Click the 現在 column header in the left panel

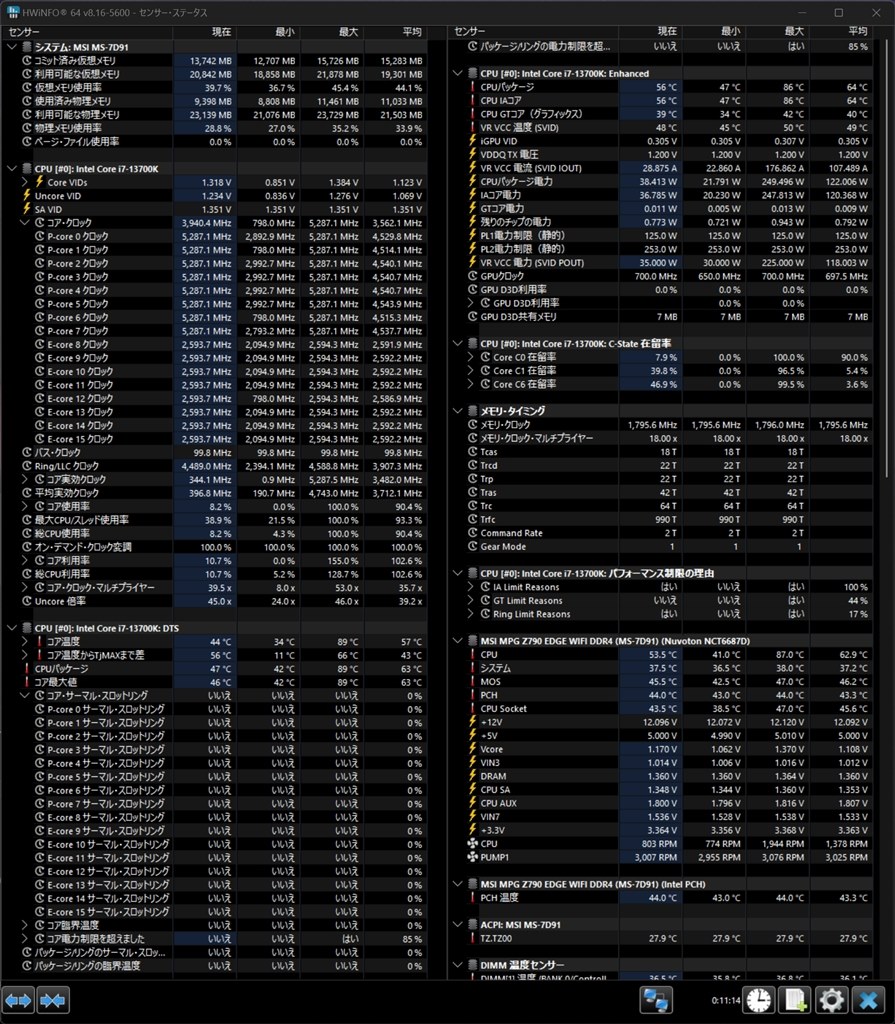coord(205,32)
